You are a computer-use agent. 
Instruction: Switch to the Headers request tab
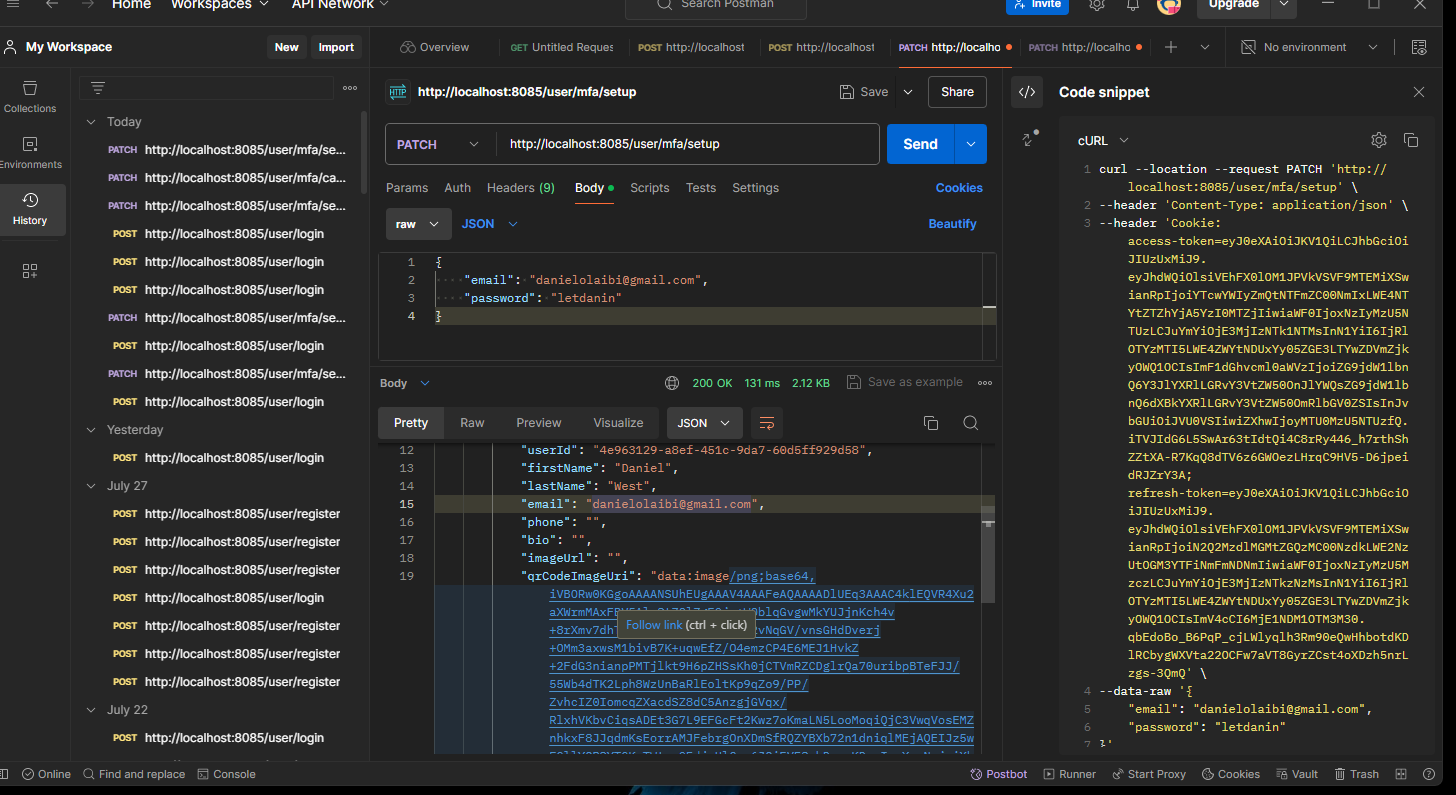click(x=520, y=188)
